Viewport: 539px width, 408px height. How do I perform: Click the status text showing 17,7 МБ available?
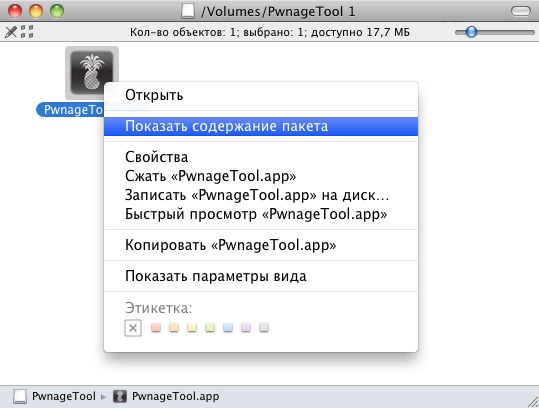tap(270, 32)
